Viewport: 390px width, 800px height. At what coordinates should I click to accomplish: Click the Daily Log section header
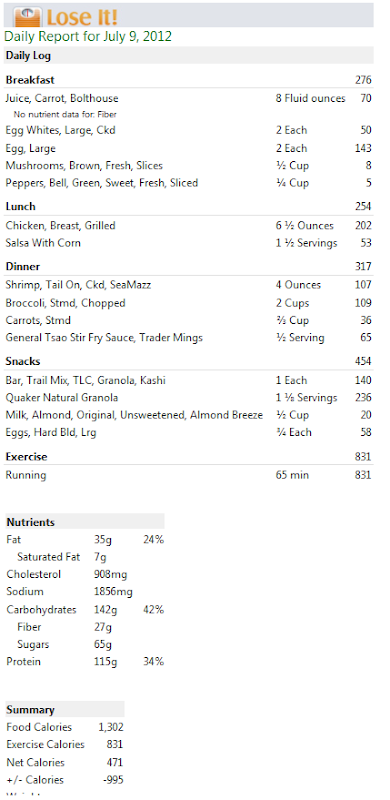tap(188, 56)
